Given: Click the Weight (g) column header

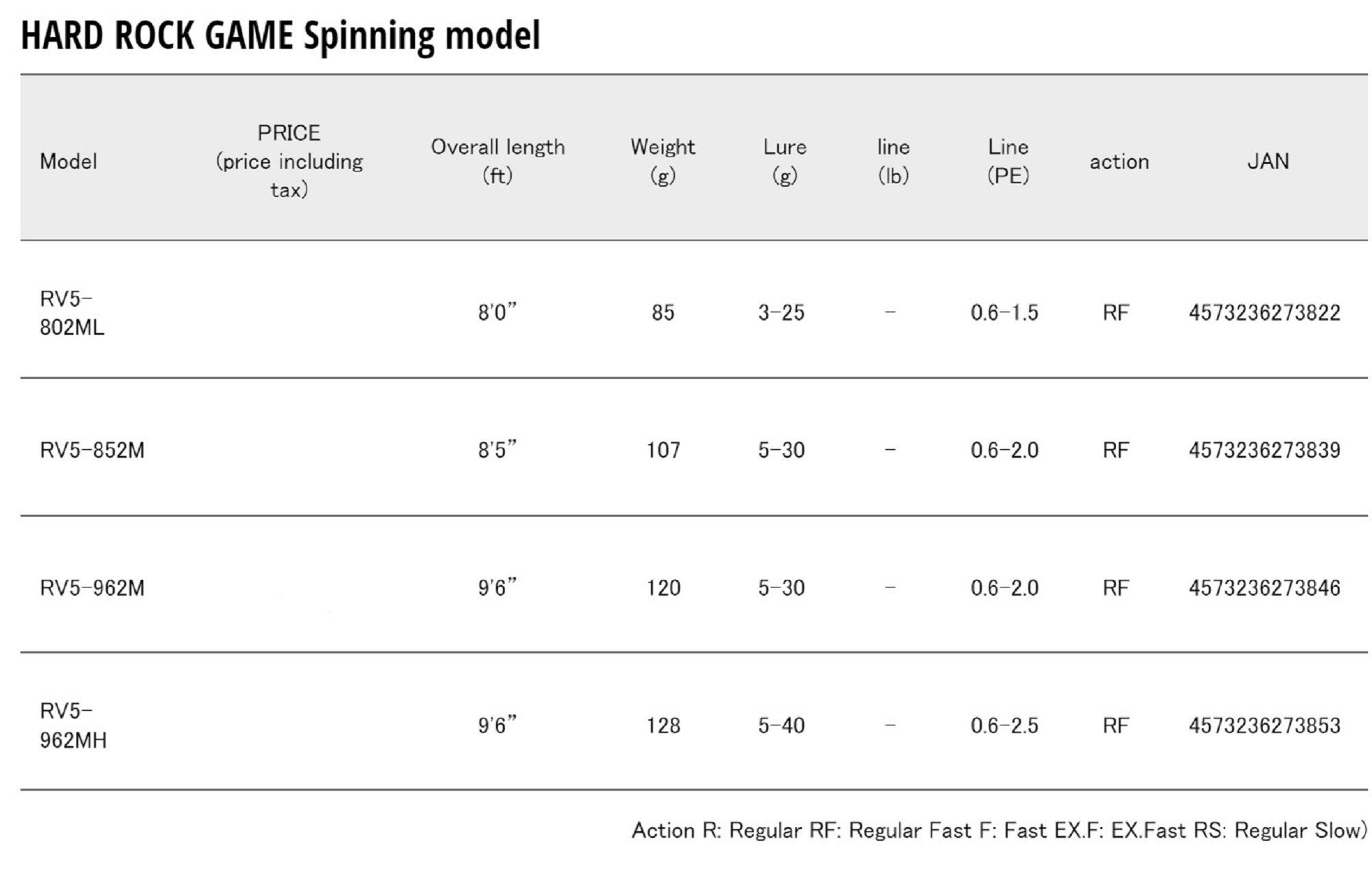Looking at the screenshot, I should coord(663,161).
